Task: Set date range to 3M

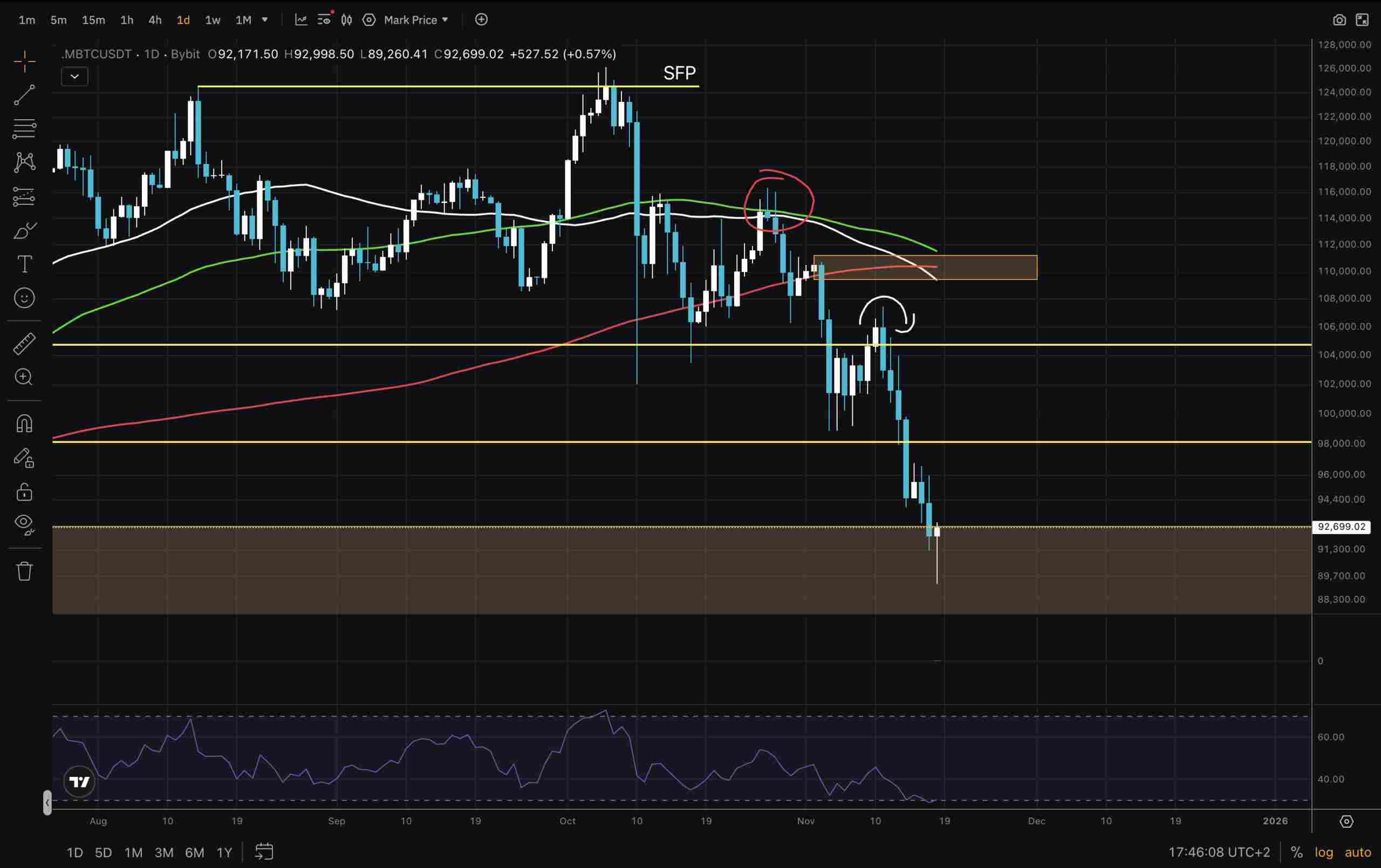Action: click(x=164, y=852)
